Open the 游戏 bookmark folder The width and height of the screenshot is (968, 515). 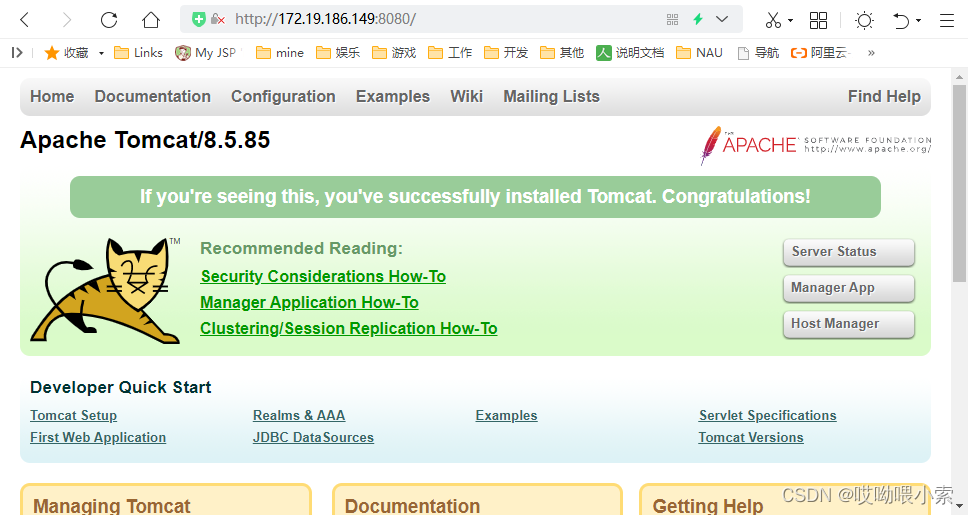[x=394, y=52]
